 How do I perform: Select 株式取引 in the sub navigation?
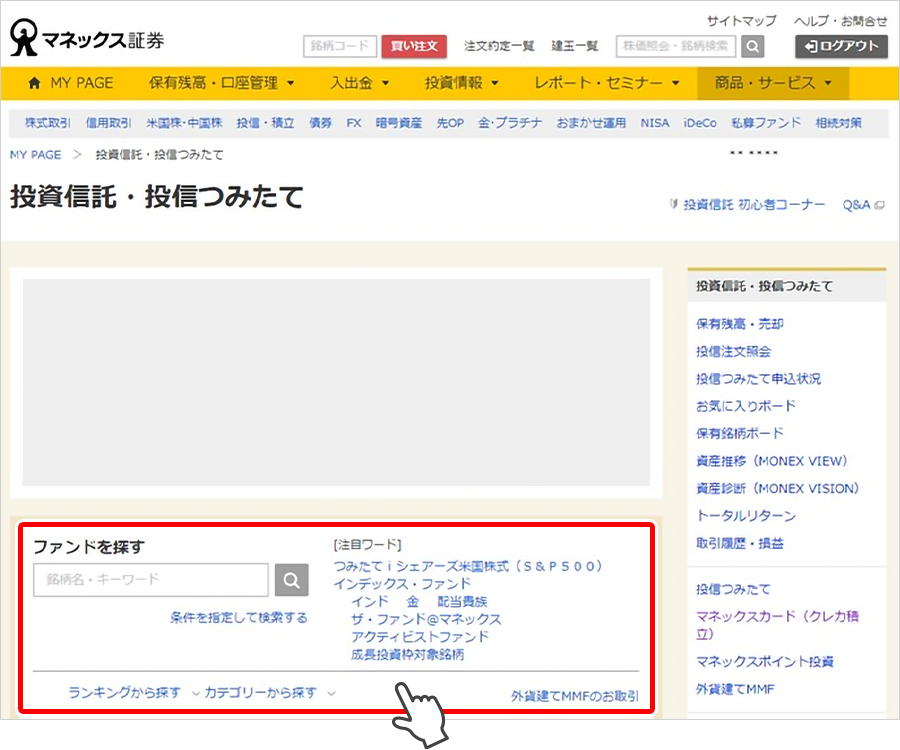(48, 123)
